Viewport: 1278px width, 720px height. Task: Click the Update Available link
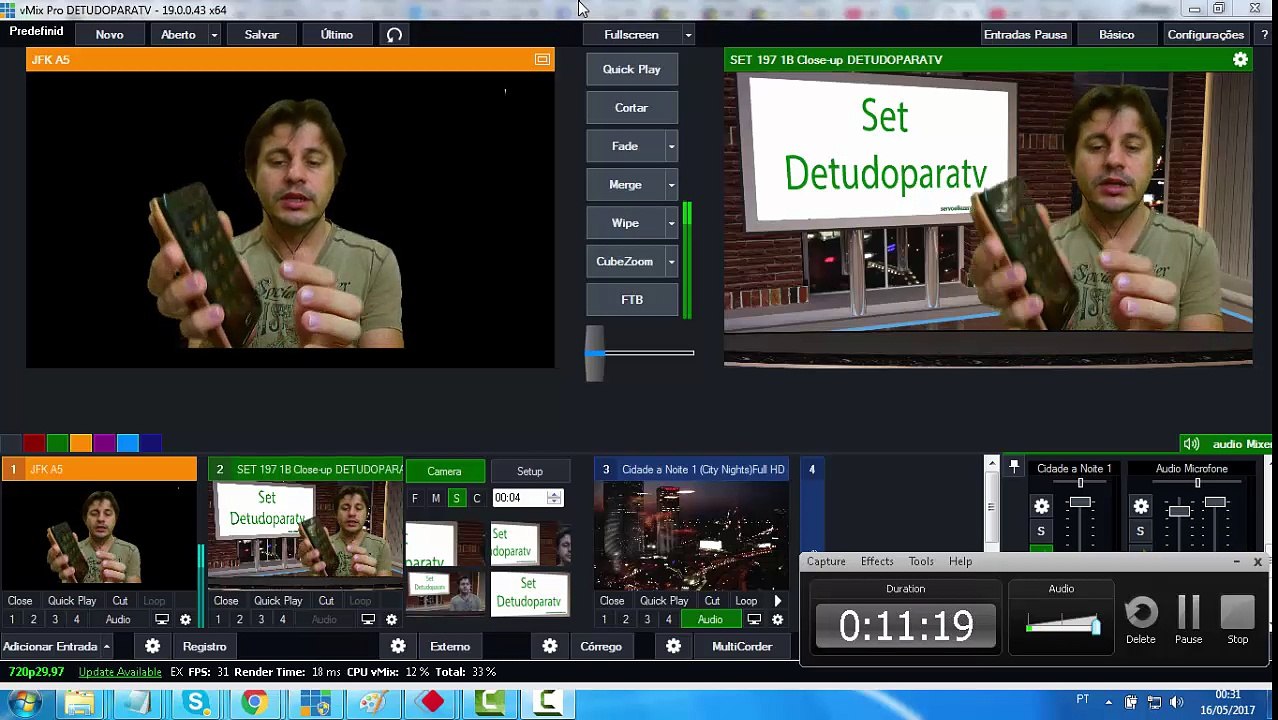tap(120, 672)
